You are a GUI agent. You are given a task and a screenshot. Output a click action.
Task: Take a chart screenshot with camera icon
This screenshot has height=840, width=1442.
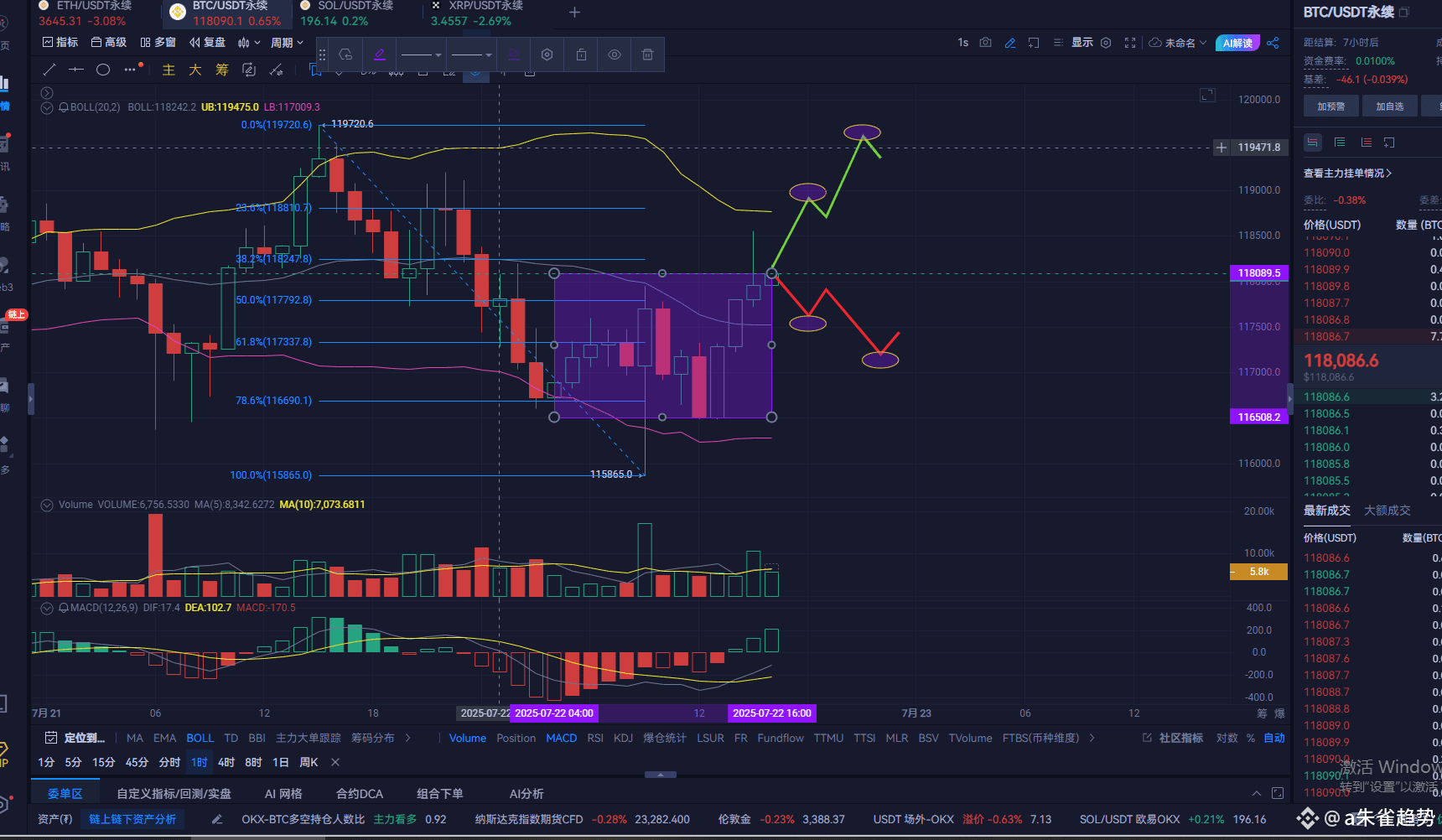tap(986, 43)
